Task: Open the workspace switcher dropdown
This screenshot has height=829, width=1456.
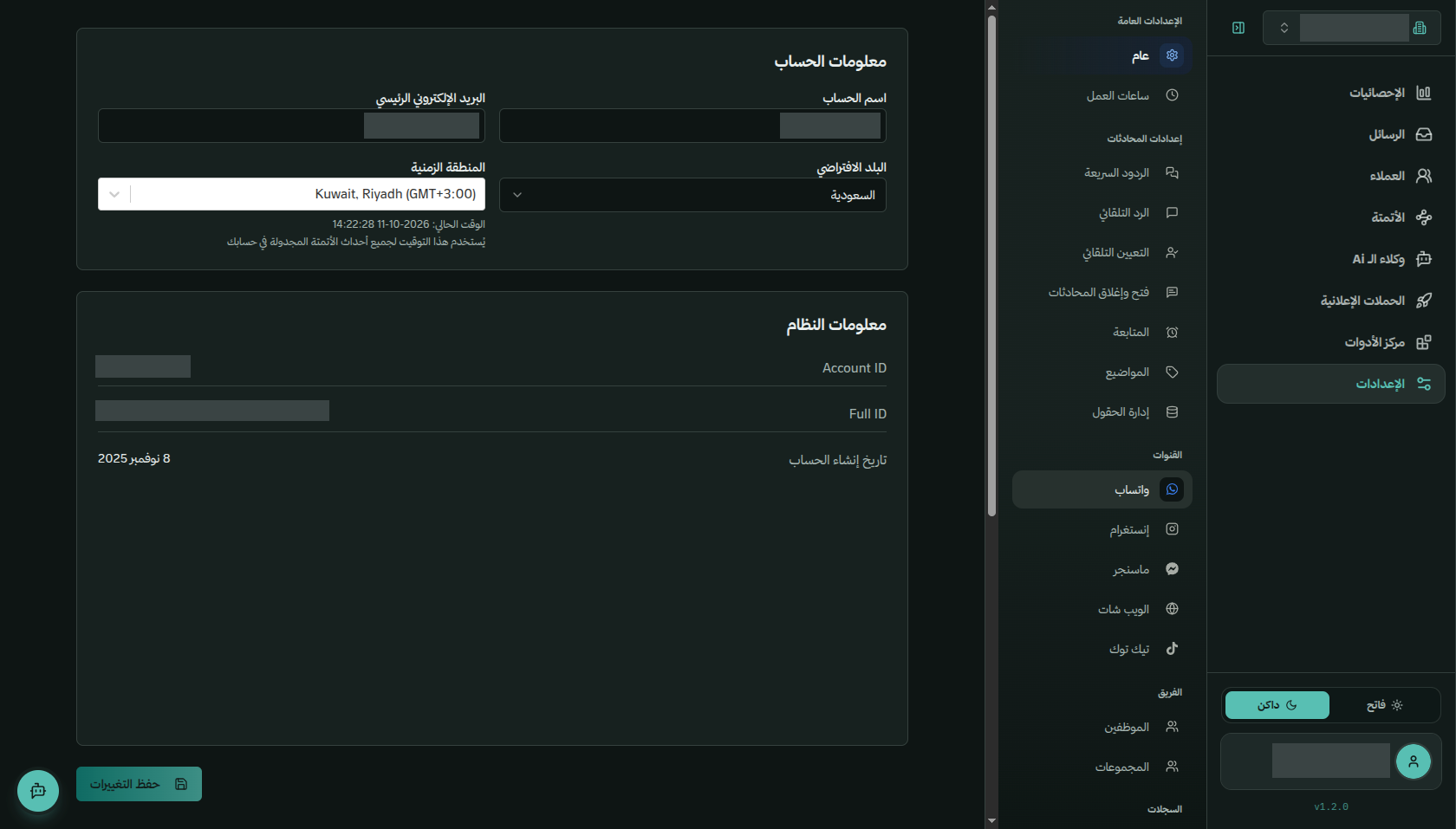Action: (x=1352, y=28)
